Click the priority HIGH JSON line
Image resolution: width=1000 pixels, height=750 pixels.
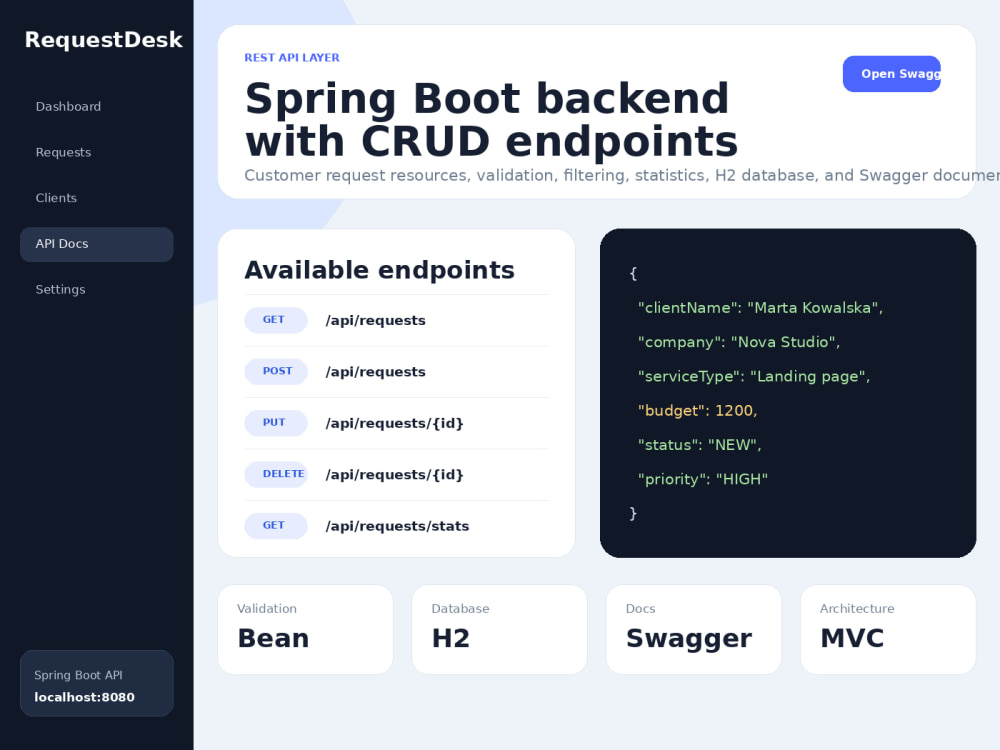point(703,480)
